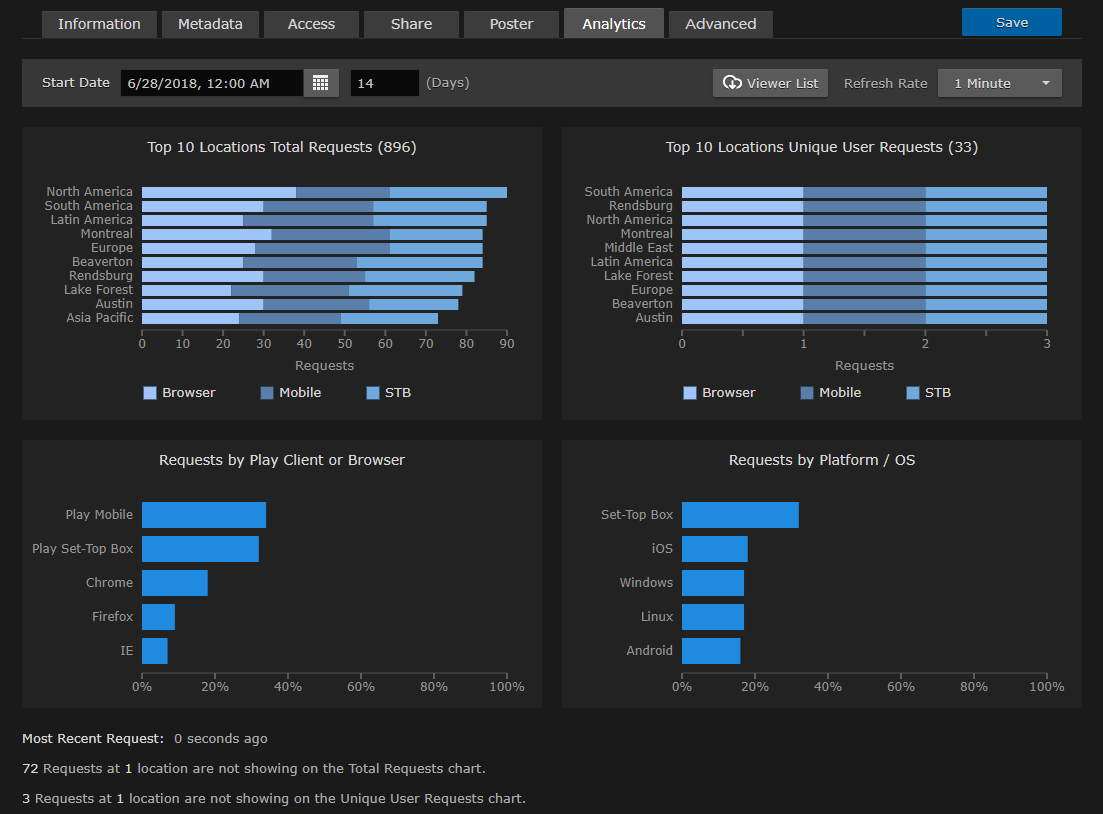Open the Poster tab
The height and width of the screenshot is (814, 1103).
(511, 23)
